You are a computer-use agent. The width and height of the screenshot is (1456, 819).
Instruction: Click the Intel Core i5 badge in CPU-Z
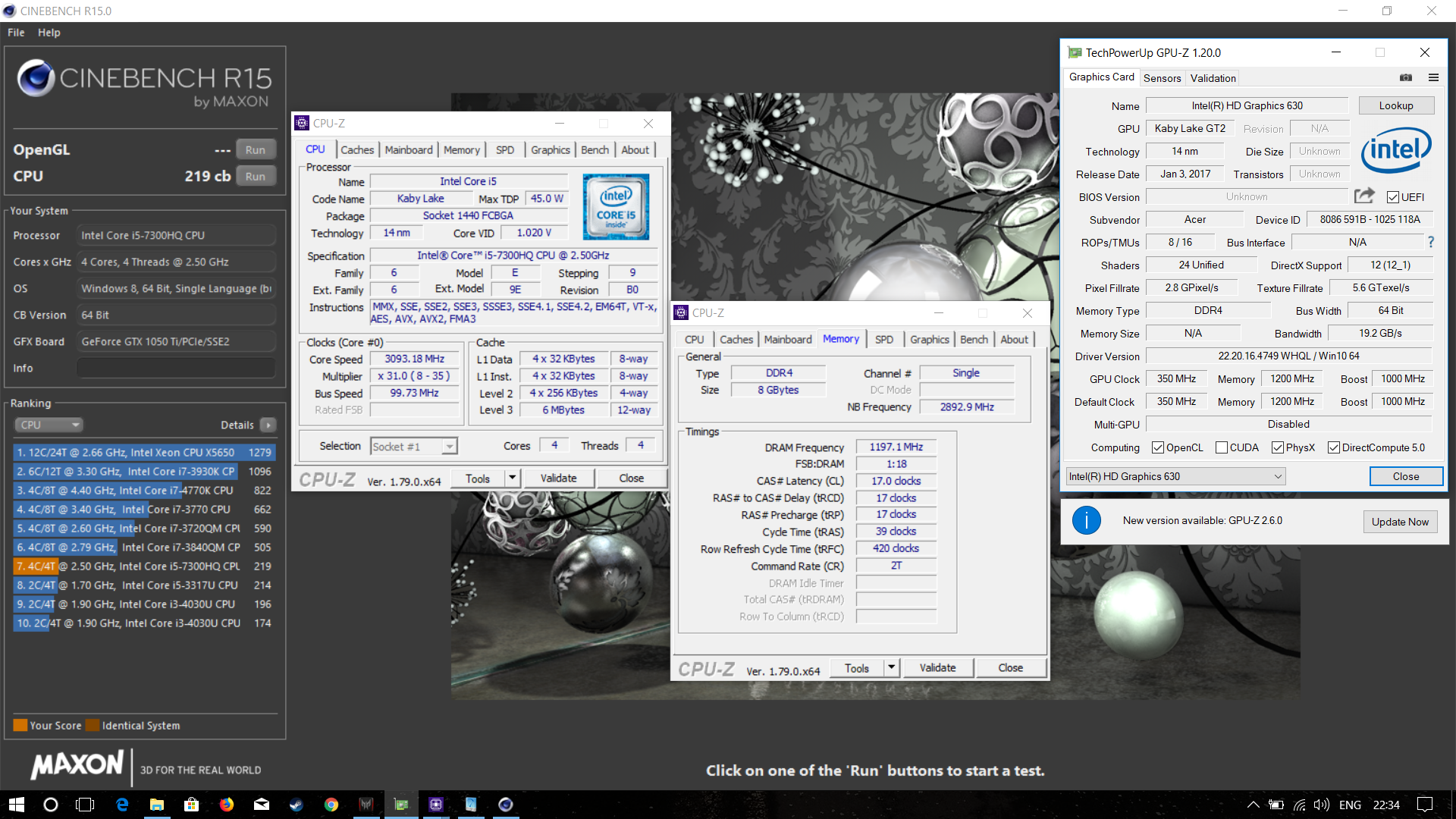click(616, 207)
